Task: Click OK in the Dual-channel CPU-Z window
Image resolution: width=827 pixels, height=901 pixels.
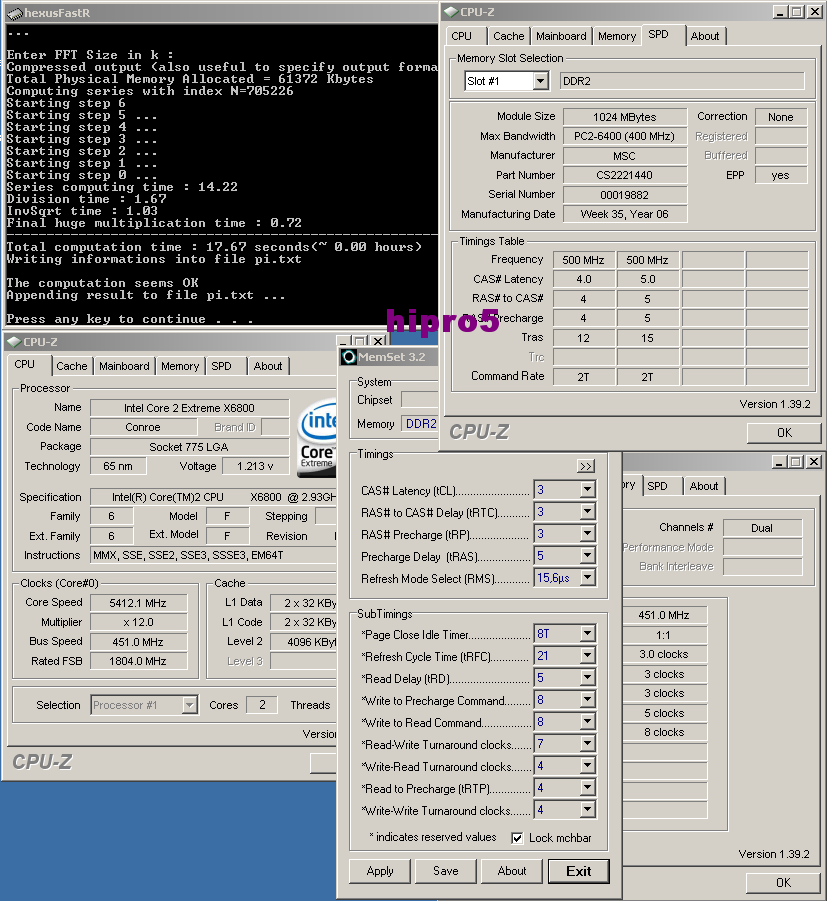Action: pyautogui.click(x=783, y=883)
